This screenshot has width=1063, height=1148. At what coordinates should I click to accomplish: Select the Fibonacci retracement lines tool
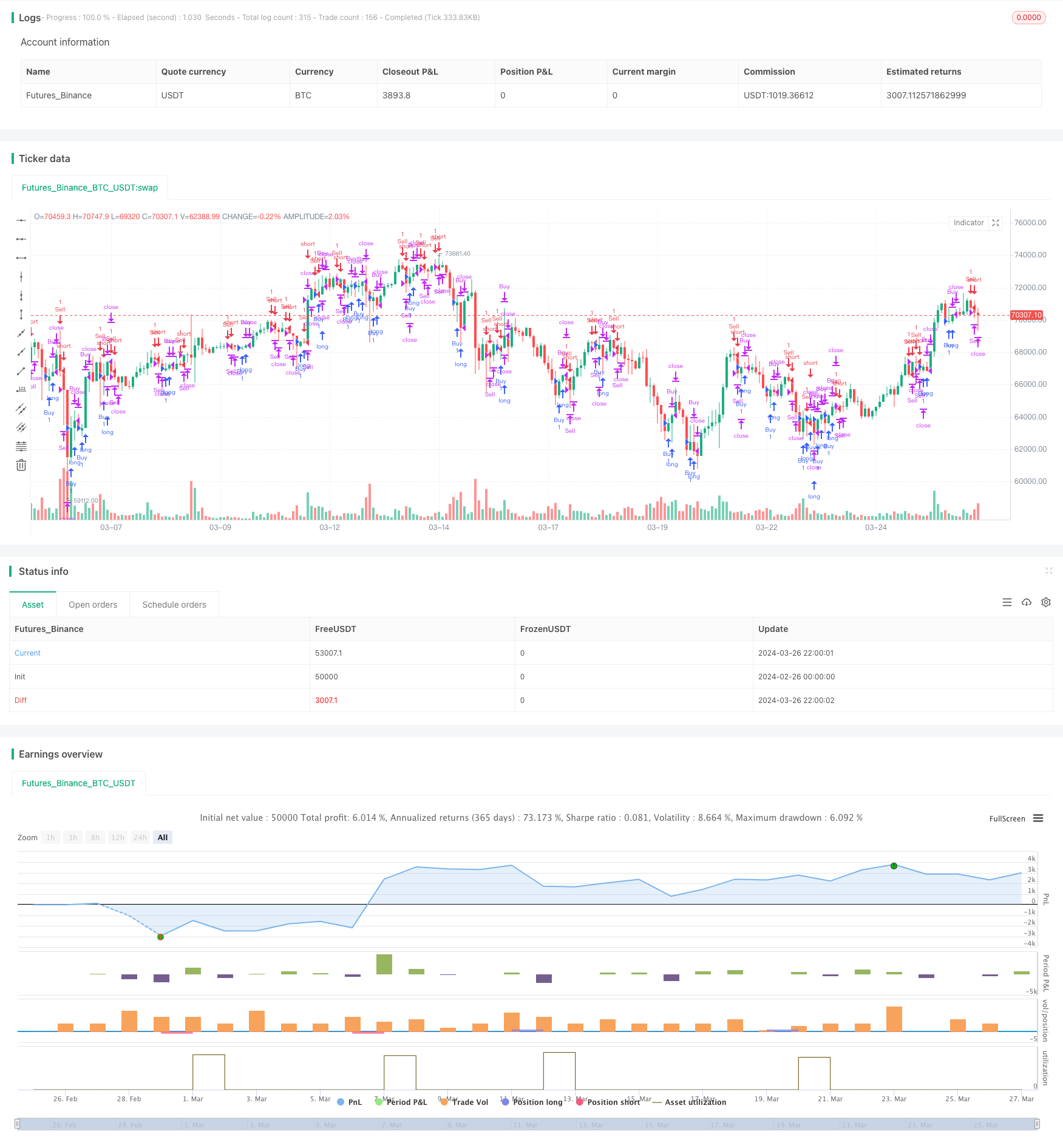pyautogui.click(x=21, y=446)
